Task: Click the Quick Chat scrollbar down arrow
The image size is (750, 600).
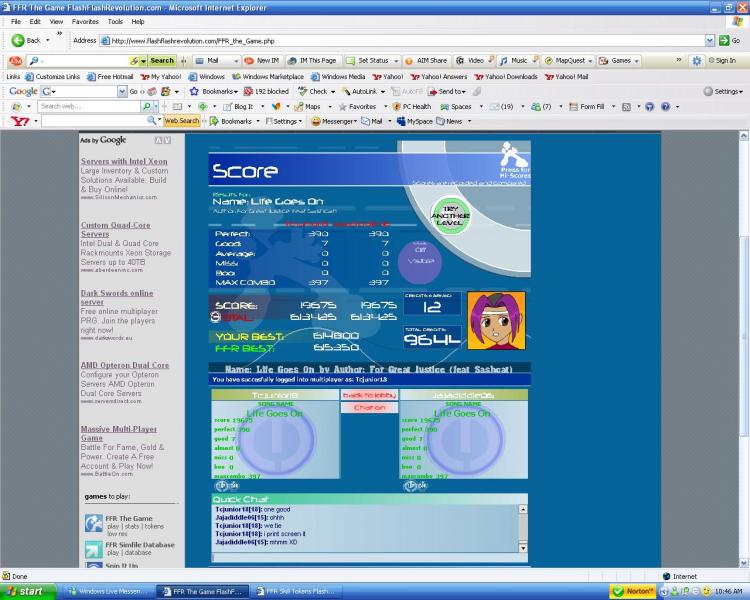Action: (521, 548)
